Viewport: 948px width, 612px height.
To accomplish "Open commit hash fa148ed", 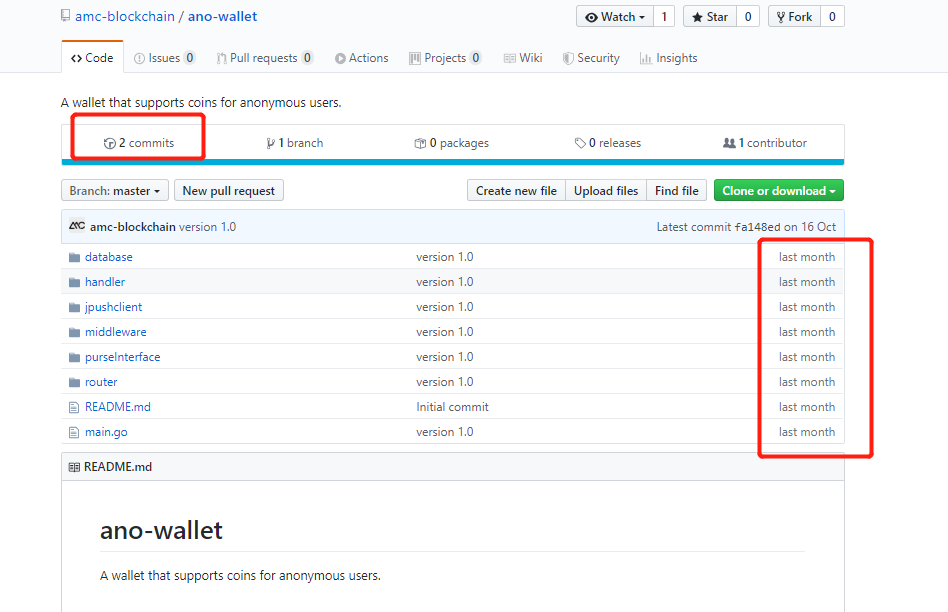I will tap(757, 227).
